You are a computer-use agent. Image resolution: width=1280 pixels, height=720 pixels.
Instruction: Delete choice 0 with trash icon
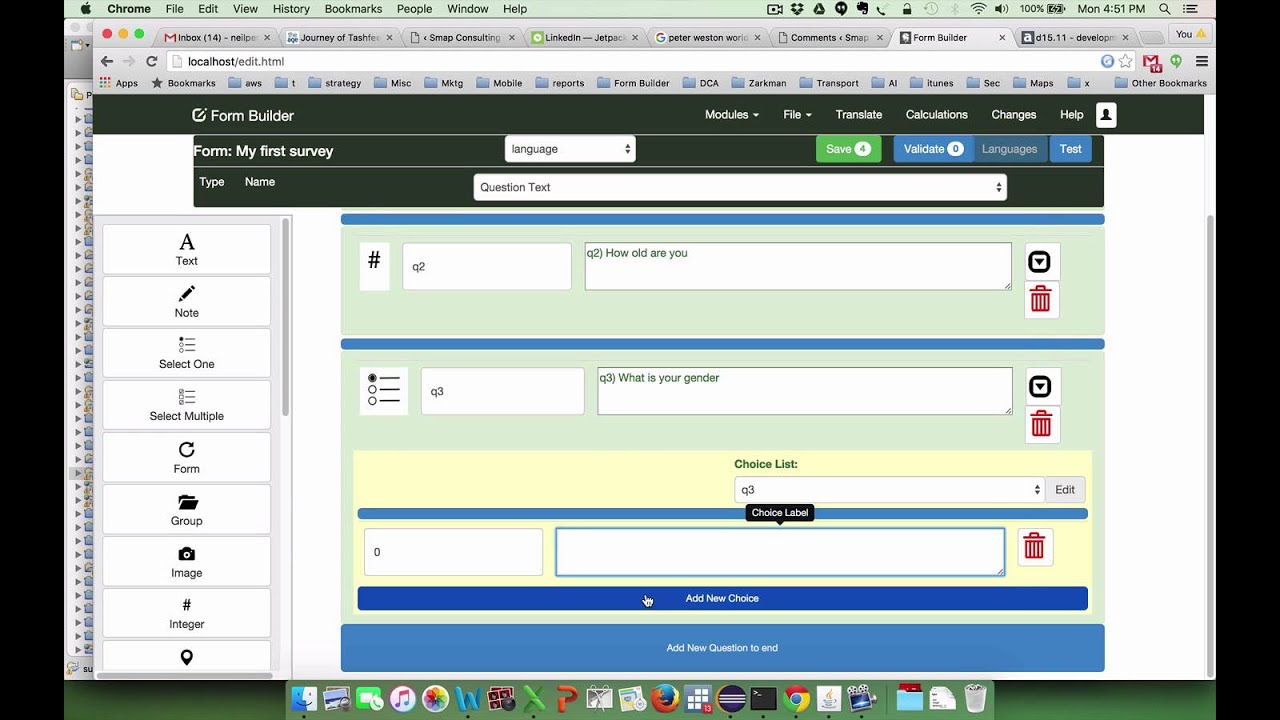(x=1034, y=546)
